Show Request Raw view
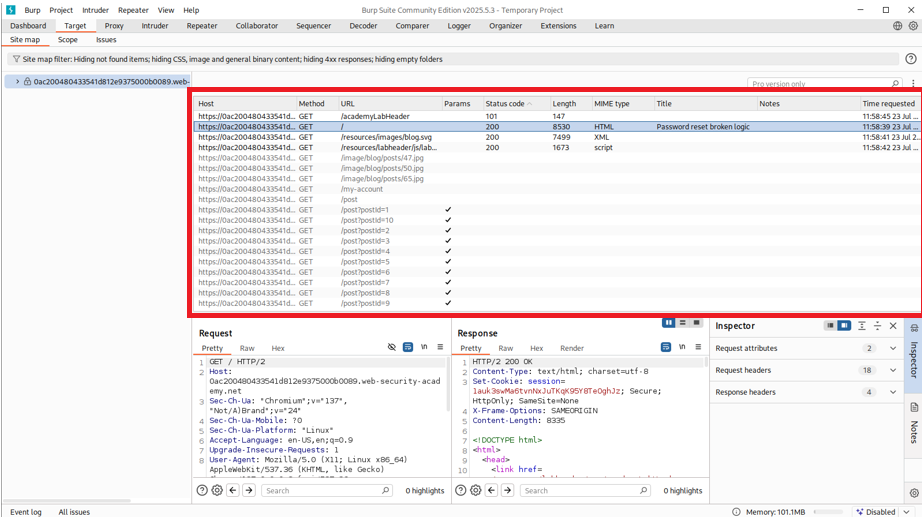Image resolution: width=922 pixels, height=523 pixels. (247, 348)
